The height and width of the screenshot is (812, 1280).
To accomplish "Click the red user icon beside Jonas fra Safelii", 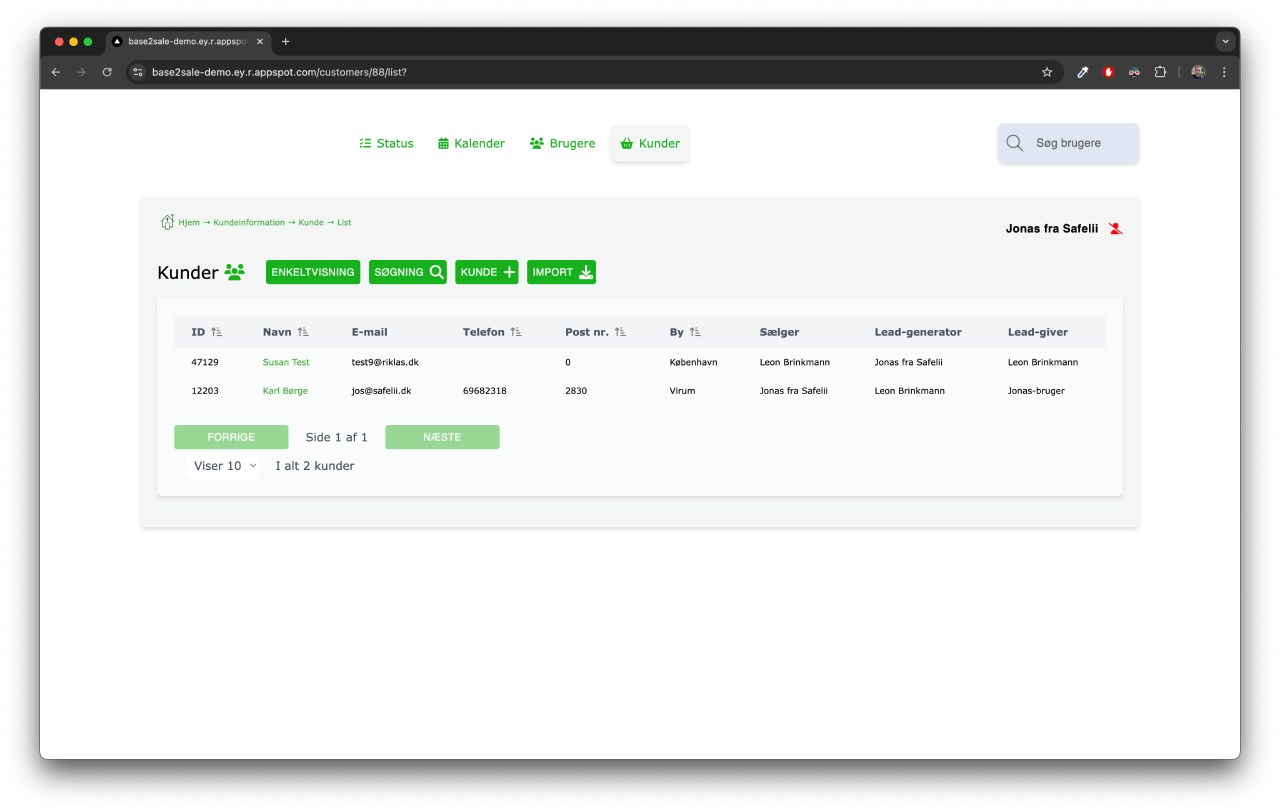I will [1115, 229].
